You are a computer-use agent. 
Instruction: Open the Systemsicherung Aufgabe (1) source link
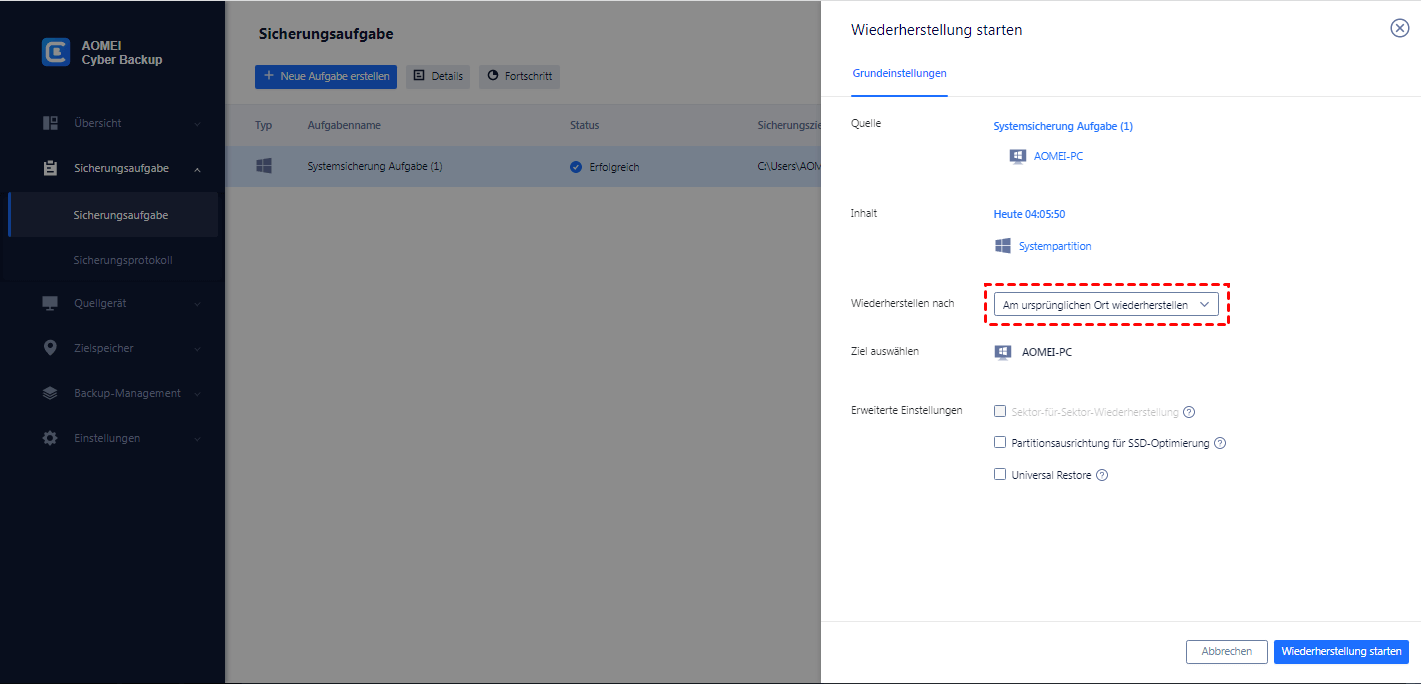[1062, 126]
